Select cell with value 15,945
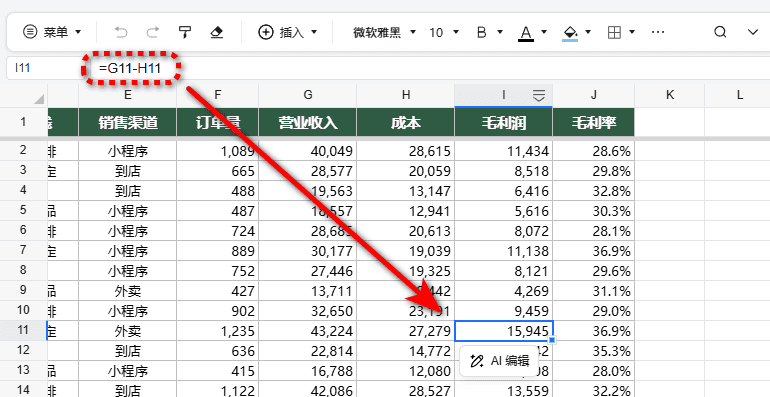Image resolution: width=770 pixels, height=397 pixels. tap(504, 331)
